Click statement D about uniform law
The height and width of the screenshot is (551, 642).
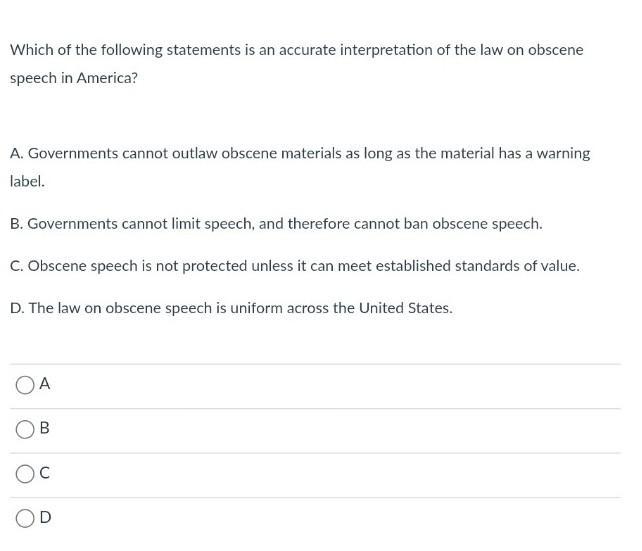click(231, 308)
